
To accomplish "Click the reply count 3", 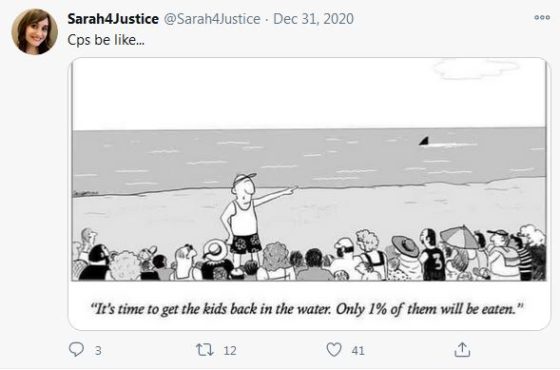I will point(98,351).
